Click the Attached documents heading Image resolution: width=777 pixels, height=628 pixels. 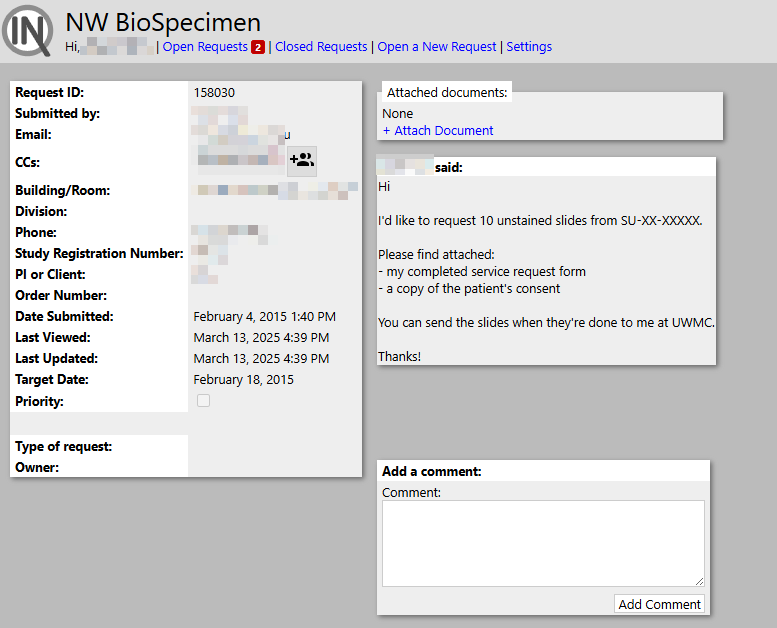click(x=447, y=93)
